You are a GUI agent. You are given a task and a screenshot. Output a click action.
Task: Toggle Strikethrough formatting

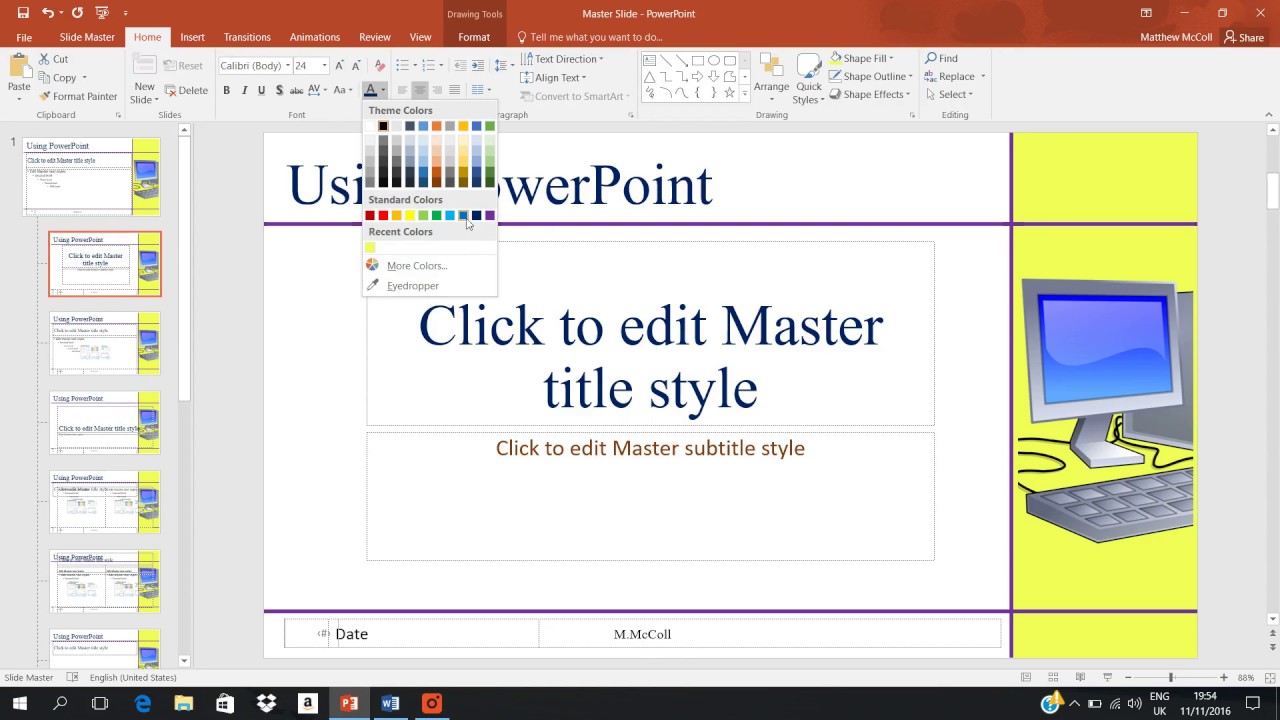(x=297, y=90)
